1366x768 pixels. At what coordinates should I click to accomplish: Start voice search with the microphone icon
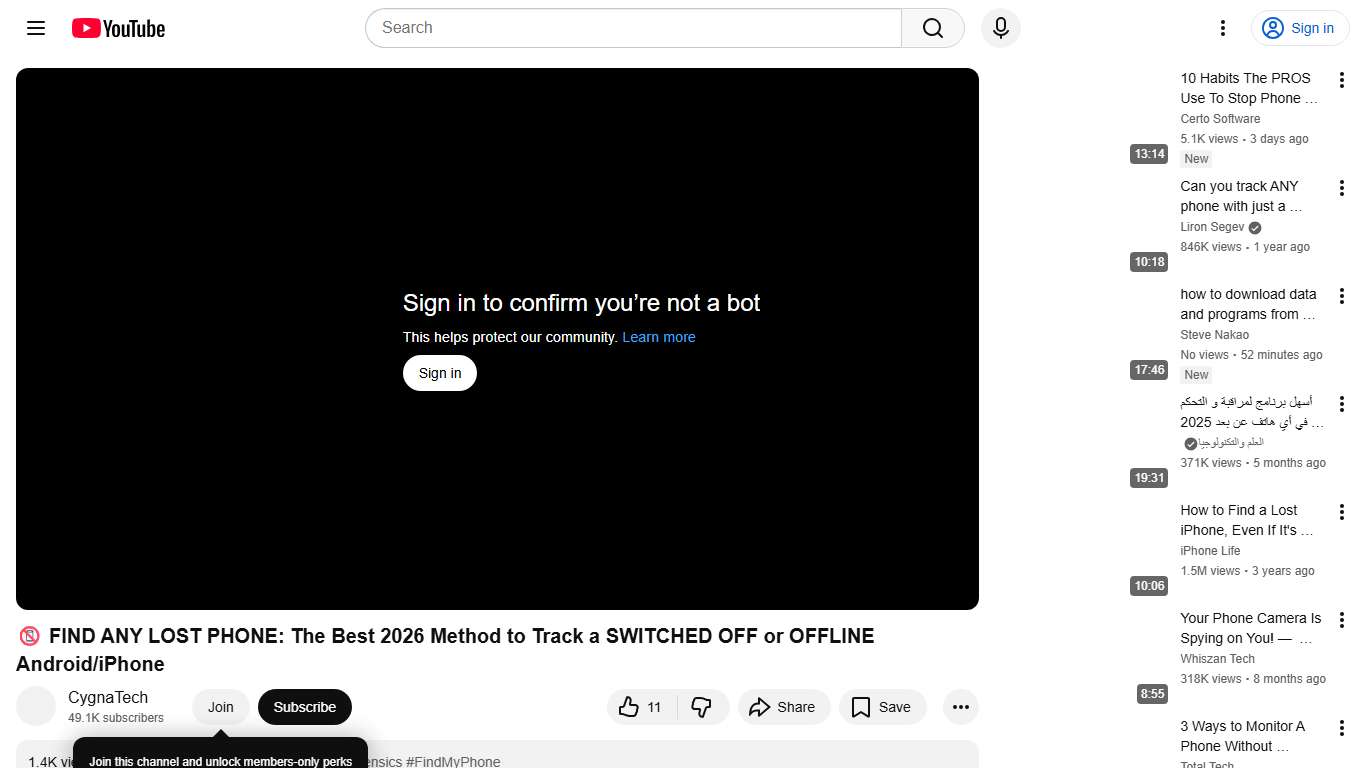1000,28
